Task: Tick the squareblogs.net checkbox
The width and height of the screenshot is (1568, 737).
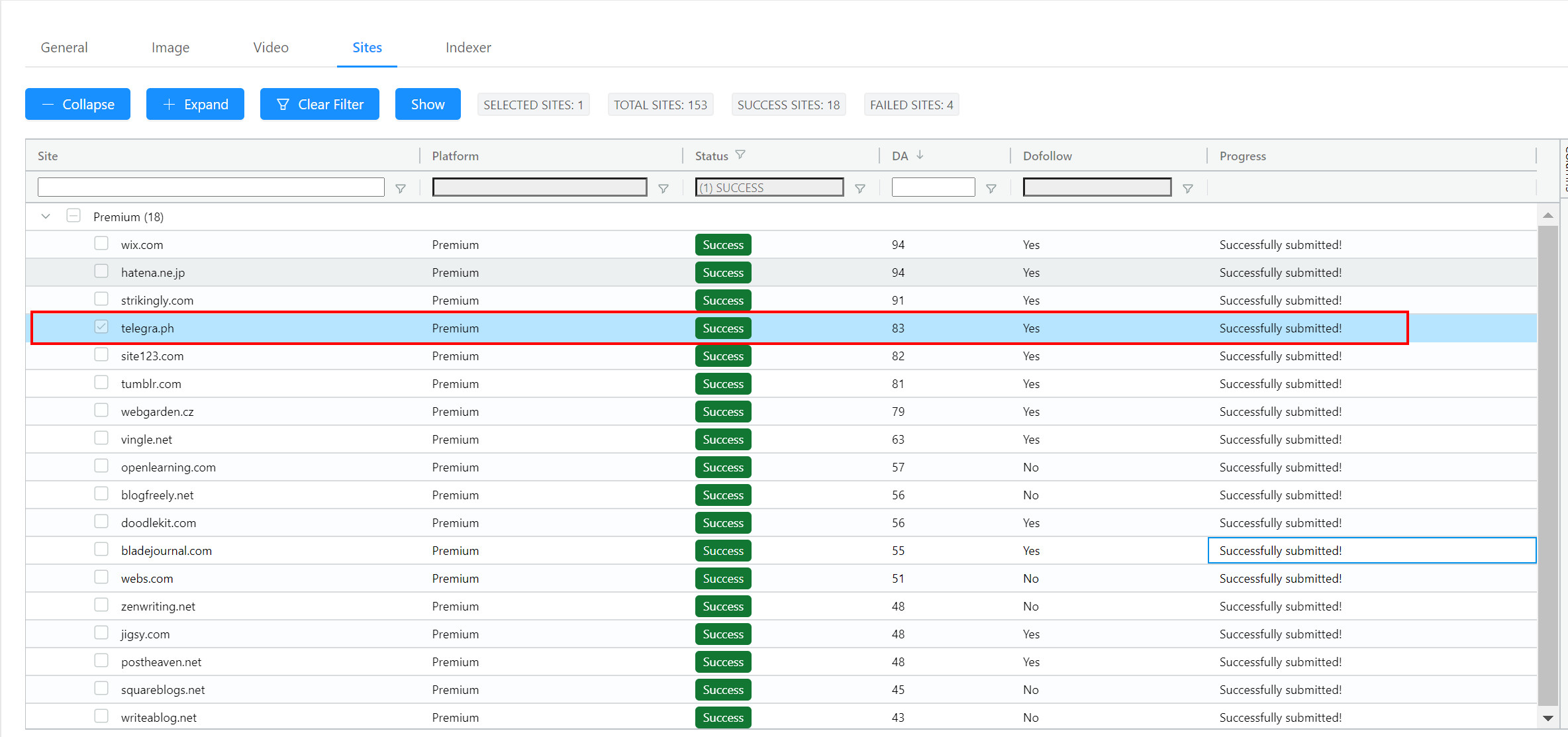Action: tap(101, 689)
